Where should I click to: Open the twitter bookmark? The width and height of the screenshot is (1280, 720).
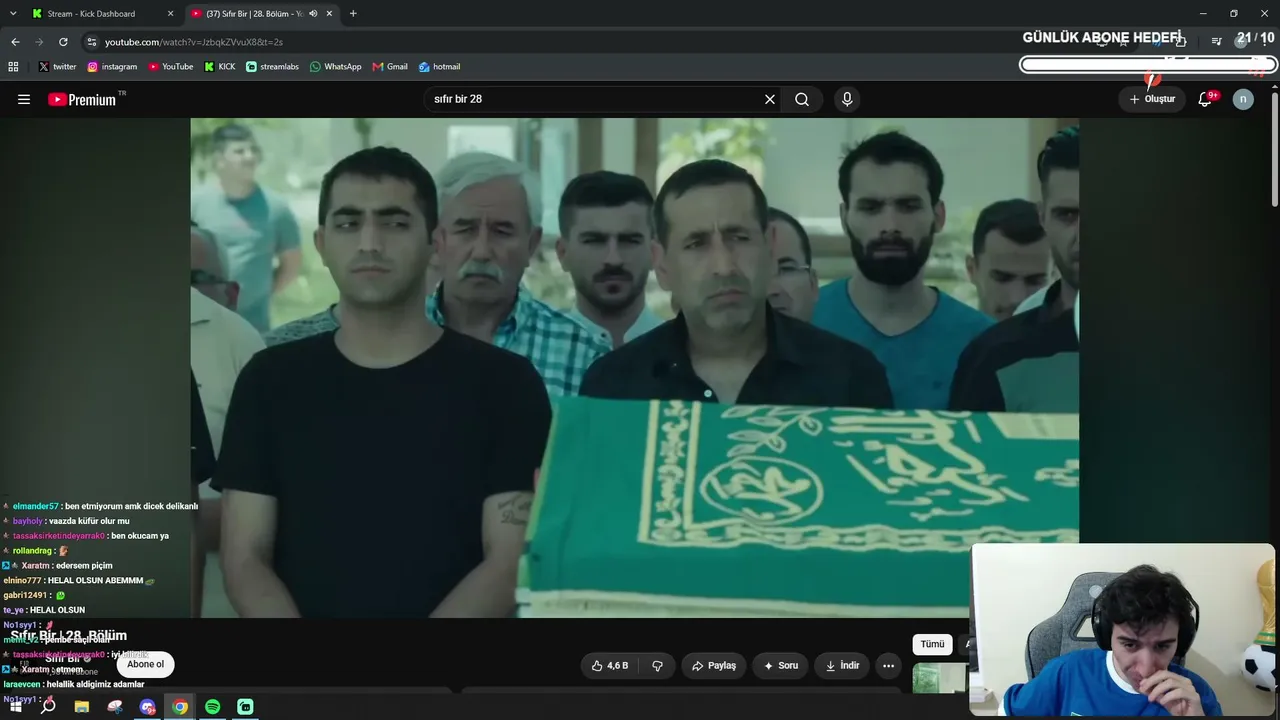(x=57, y=67)
